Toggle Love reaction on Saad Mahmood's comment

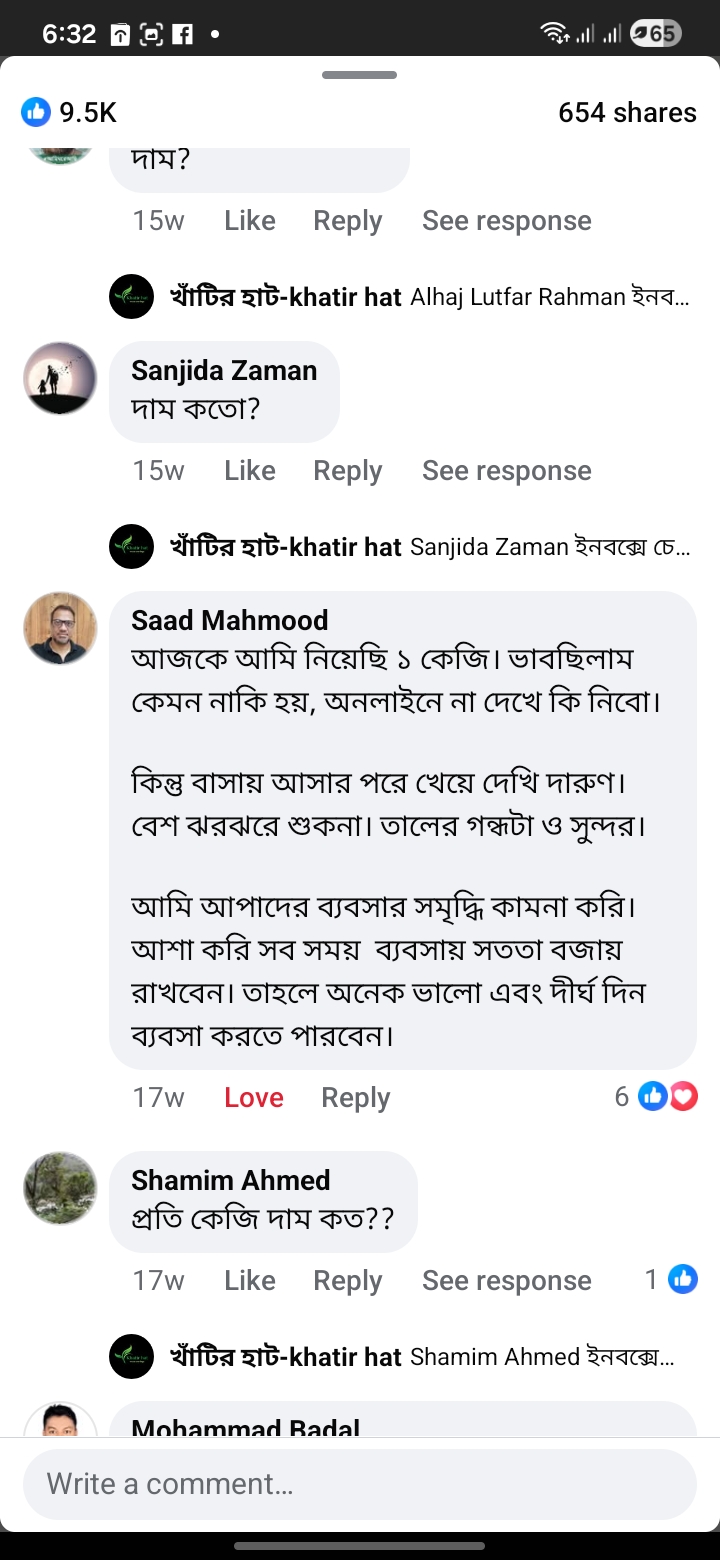click(x=254, y=1097)
